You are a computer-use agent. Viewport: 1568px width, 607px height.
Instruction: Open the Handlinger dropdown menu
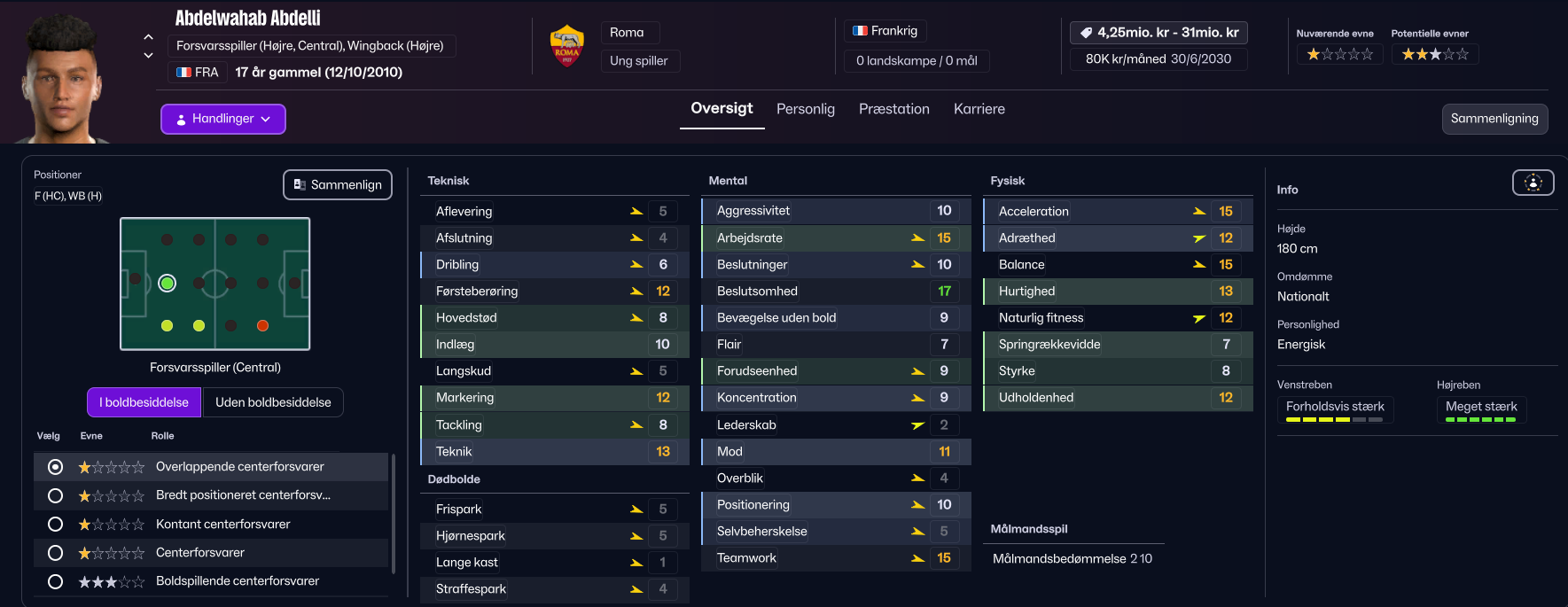pyautogui.click(x=223, y=119)
